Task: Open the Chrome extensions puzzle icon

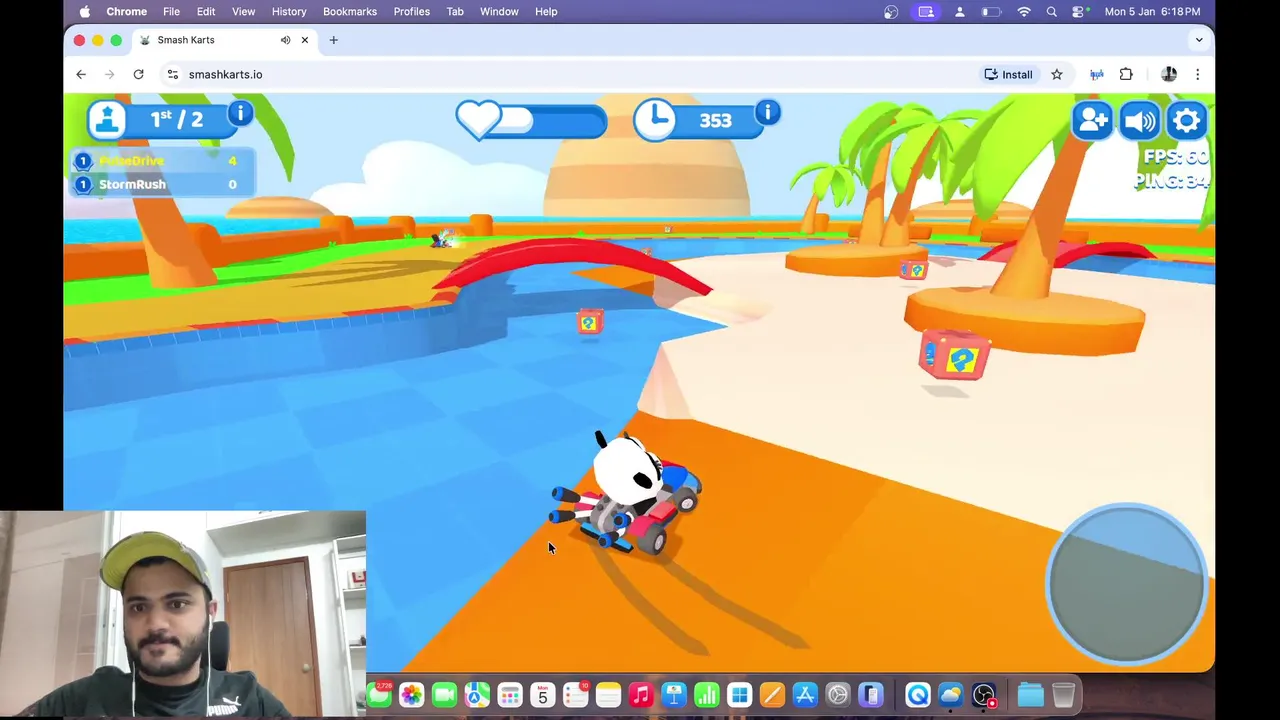Action: [x=1126, y=74]
